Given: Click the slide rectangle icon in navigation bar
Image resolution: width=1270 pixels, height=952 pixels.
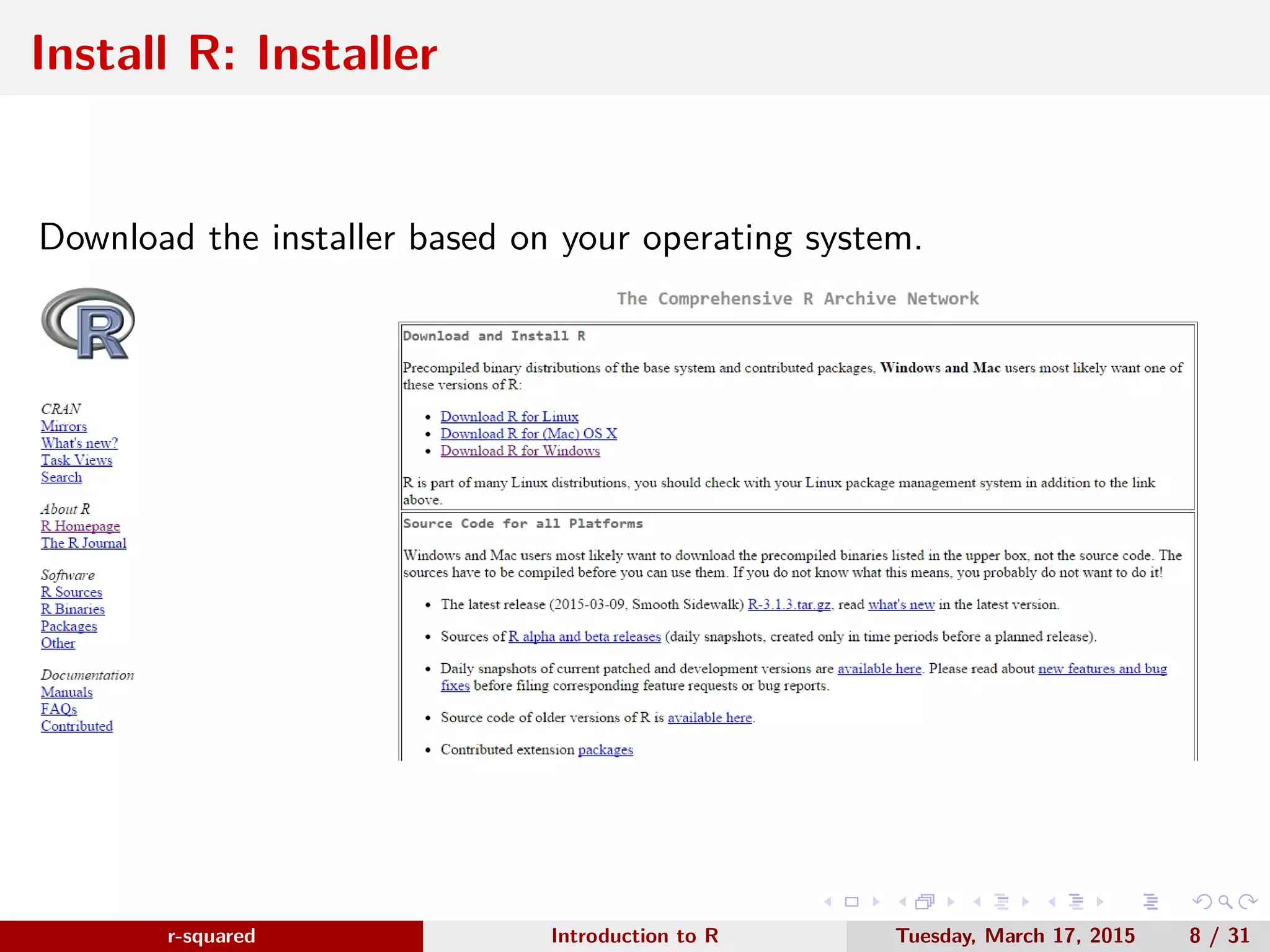Looking at the screenshot, I should [x=852, y=902].
